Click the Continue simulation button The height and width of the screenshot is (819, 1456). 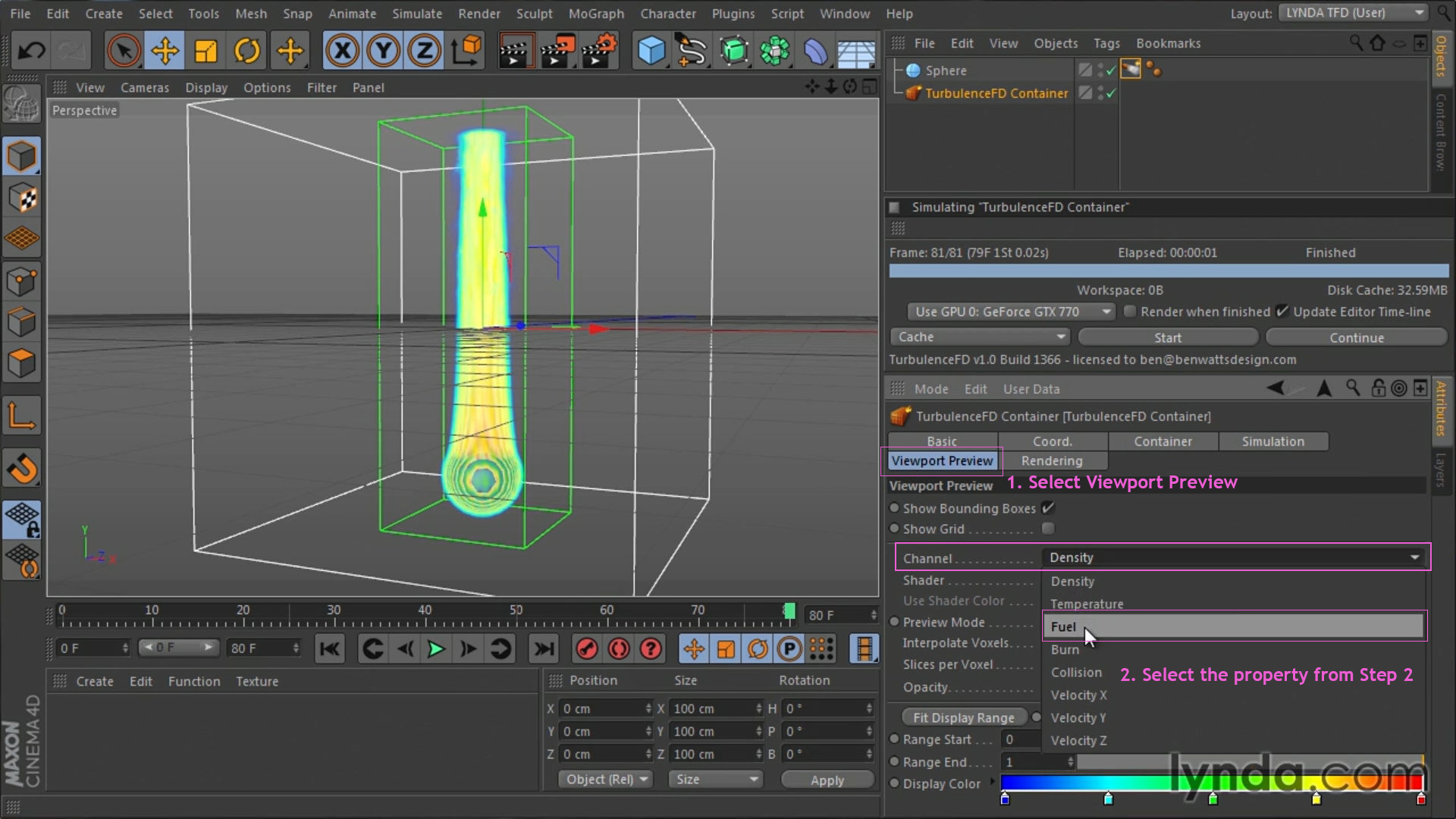[x=1356, y=337]
